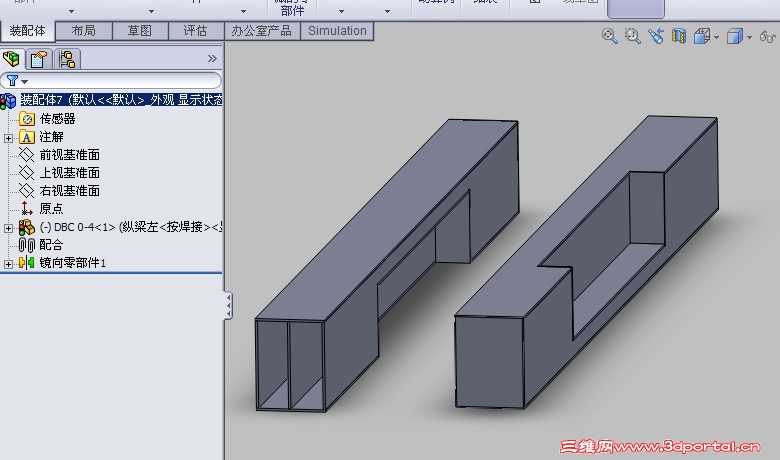This screenshot has height=460, width=780.
Task: Click the 上视基准面 plane icon
Action: [26, 173]
